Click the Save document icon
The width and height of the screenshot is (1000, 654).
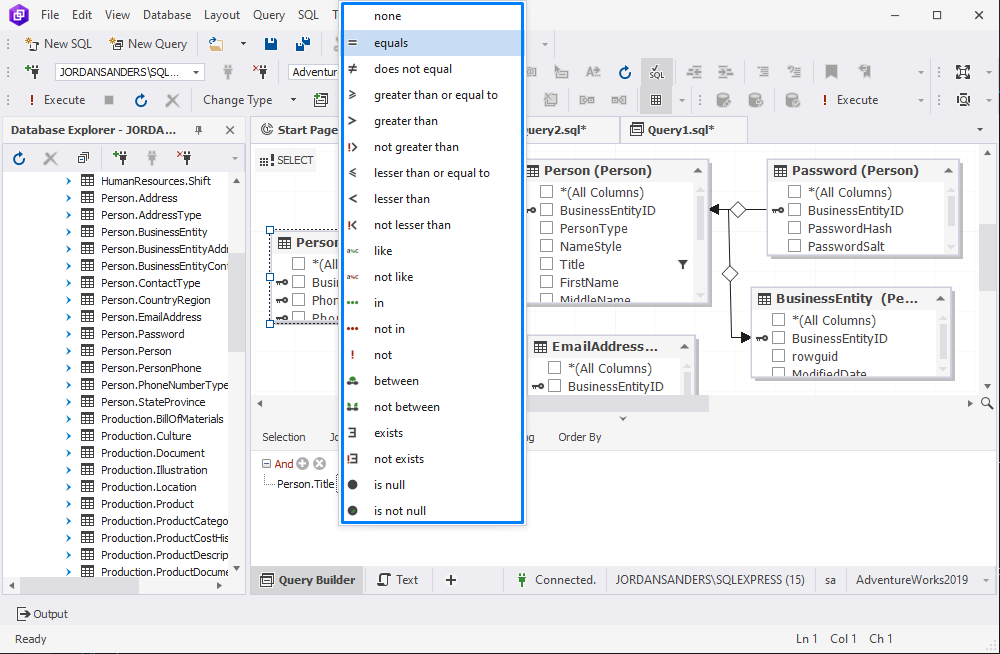tap(271, 43)
